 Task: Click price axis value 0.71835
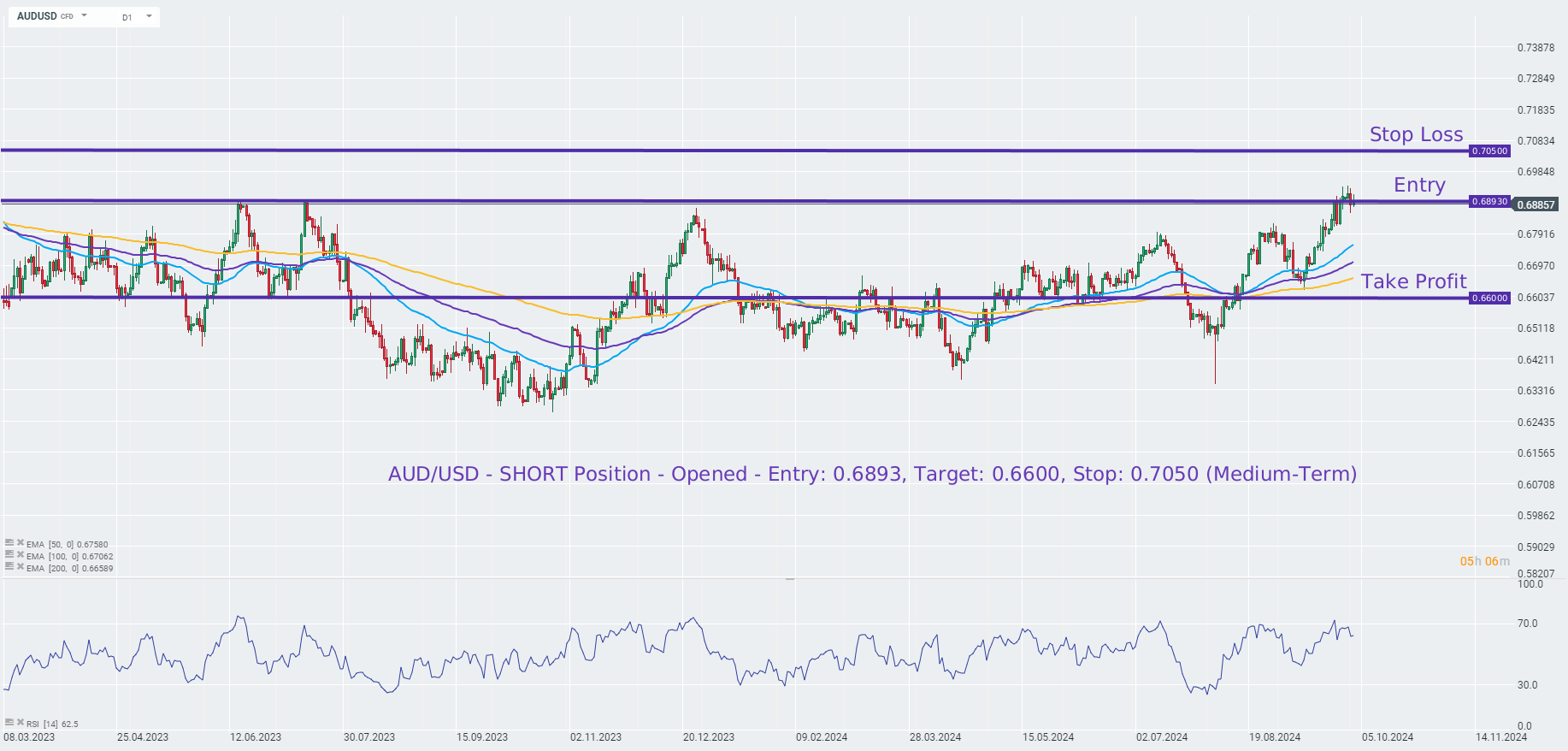(1536, 109)
